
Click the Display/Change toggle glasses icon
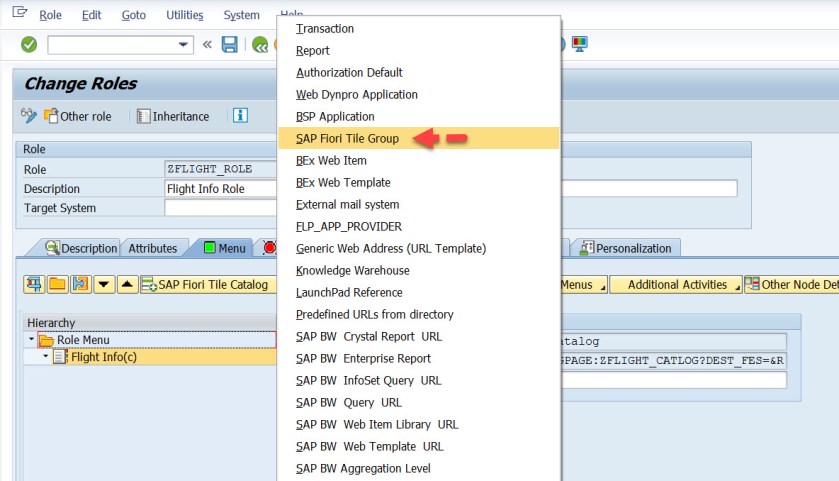tap(28, 116)
